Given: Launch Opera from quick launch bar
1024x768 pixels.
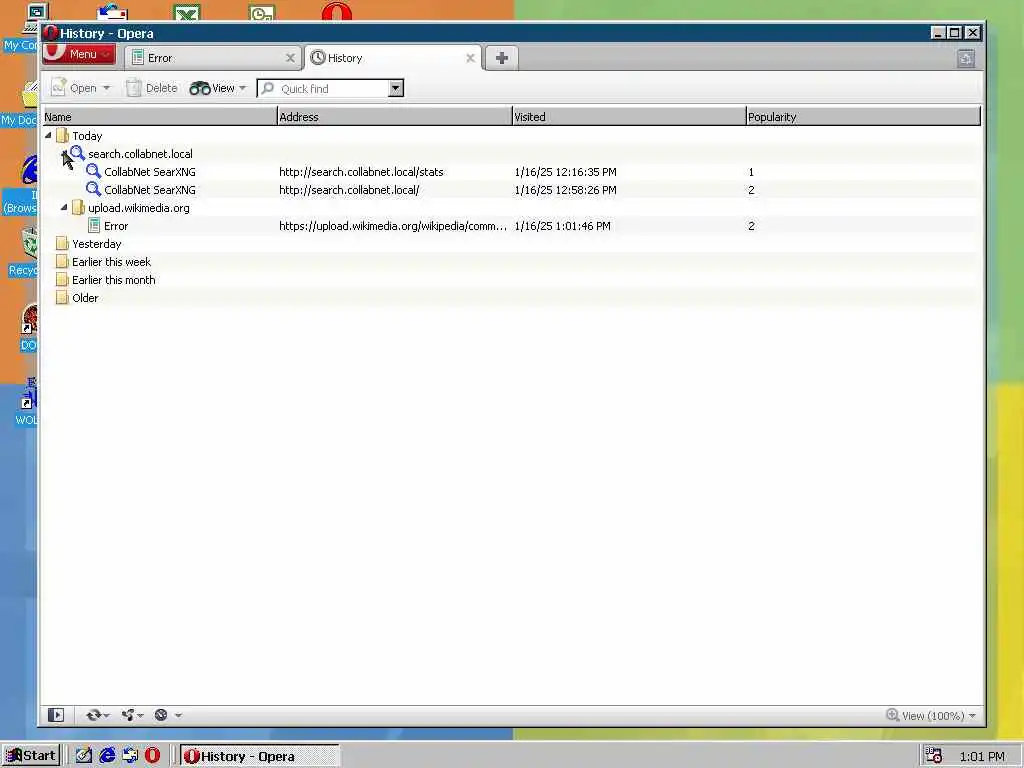Looking at the screenshot, I should coord(153,756).
